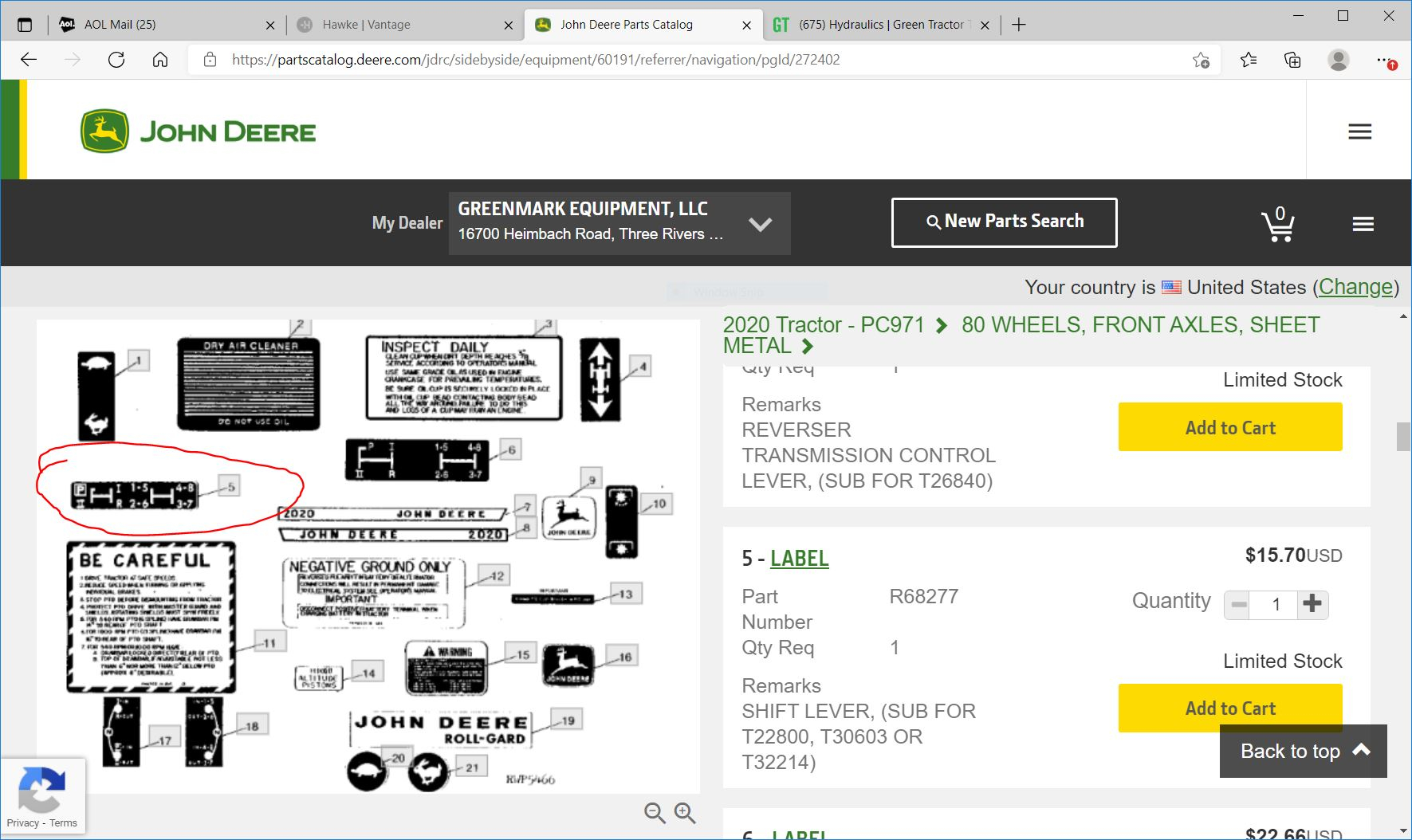Select callout 13 in the diagram

point(625,594)
